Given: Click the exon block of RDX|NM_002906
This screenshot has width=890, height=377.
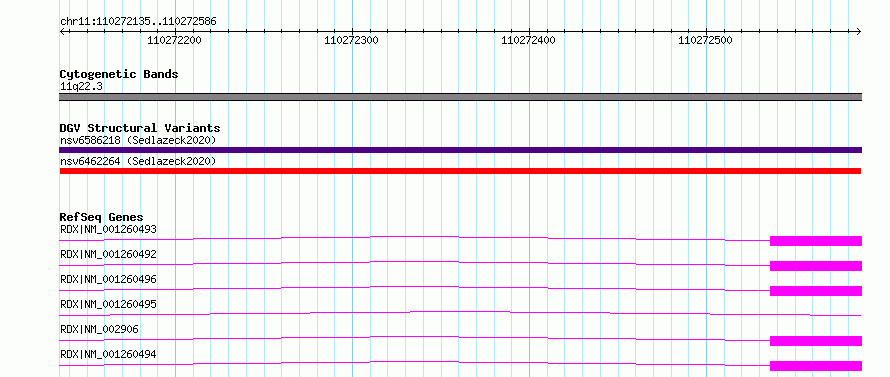Looking at the screenshot, I should (816, 341).
